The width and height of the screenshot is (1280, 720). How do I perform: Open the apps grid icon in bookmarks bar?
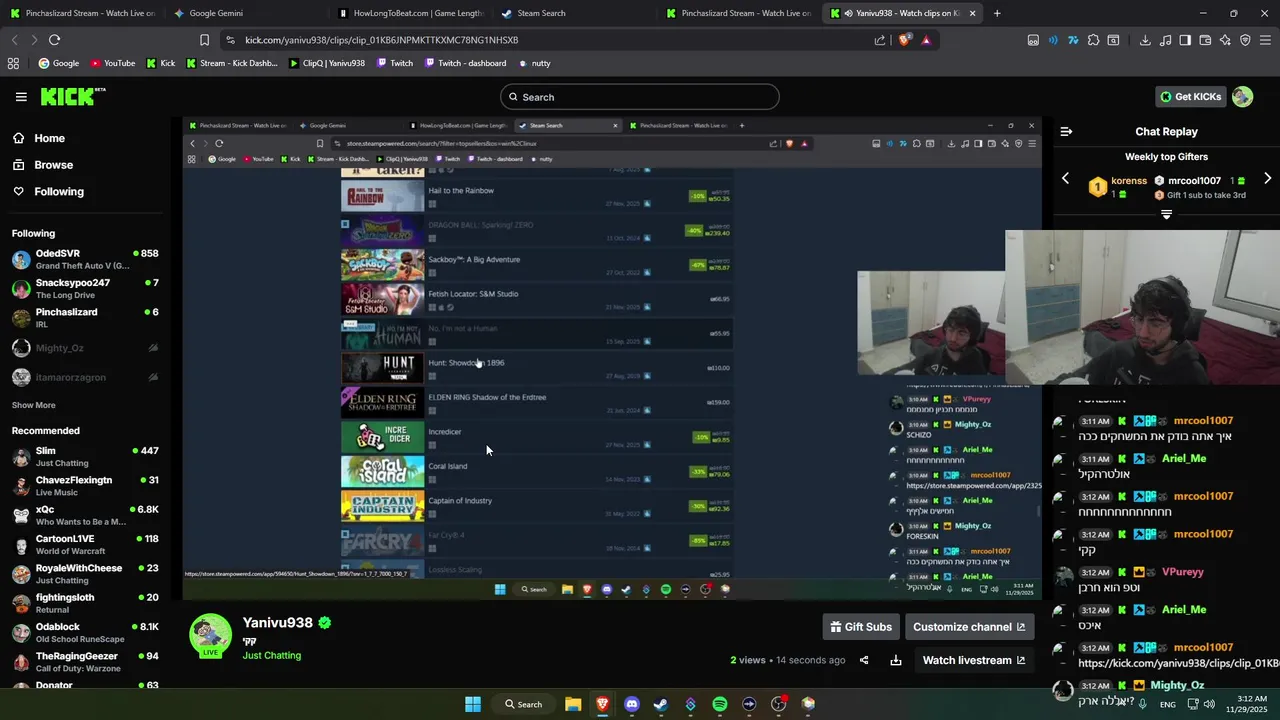(x=13, y=63)
